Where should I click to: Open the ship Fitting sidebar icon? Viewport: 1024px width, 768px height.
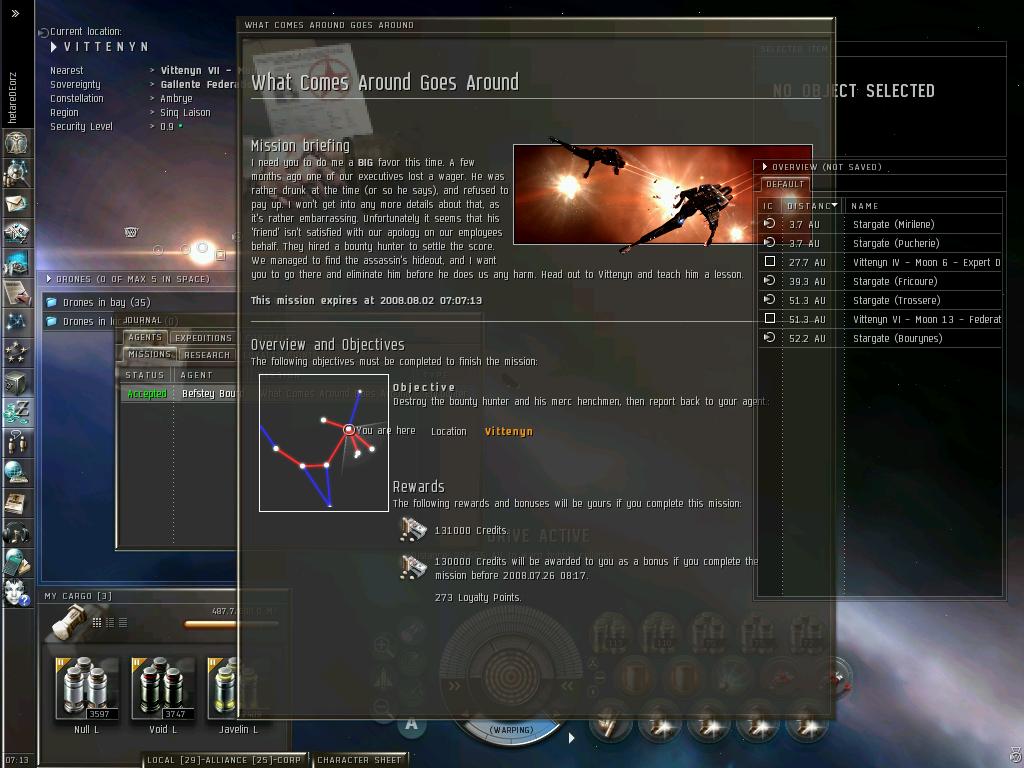coord(16,233)
